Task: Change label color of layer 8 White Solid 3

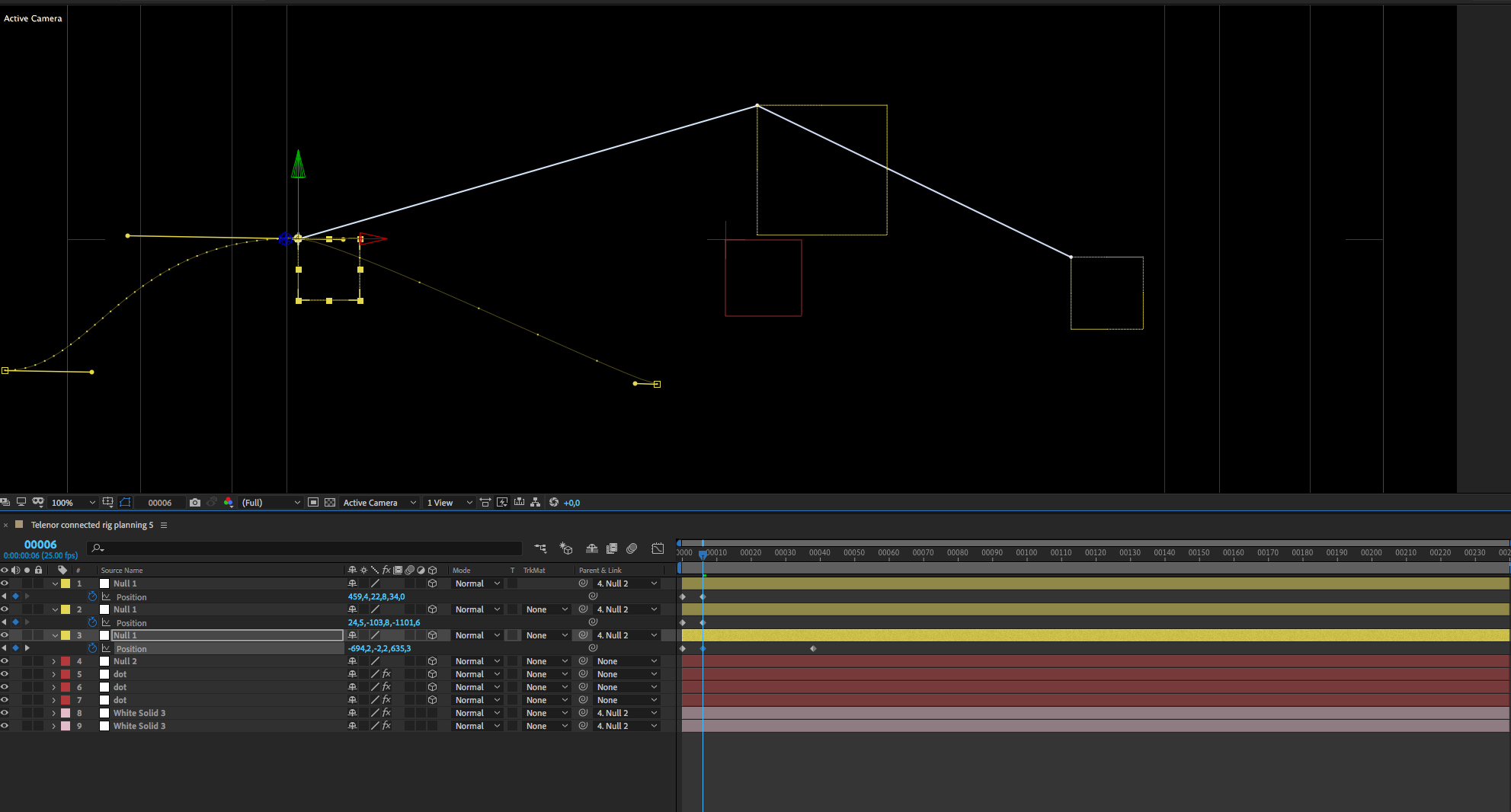Action: coord(66,713)
